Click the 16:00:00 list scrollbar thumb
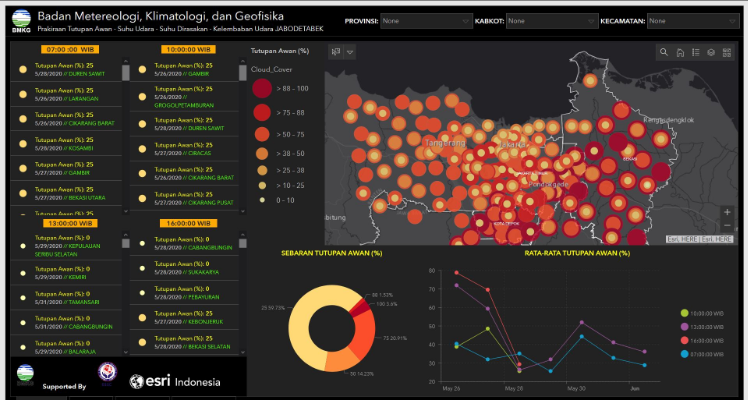 pyautogui.click(x=243, y=243)
